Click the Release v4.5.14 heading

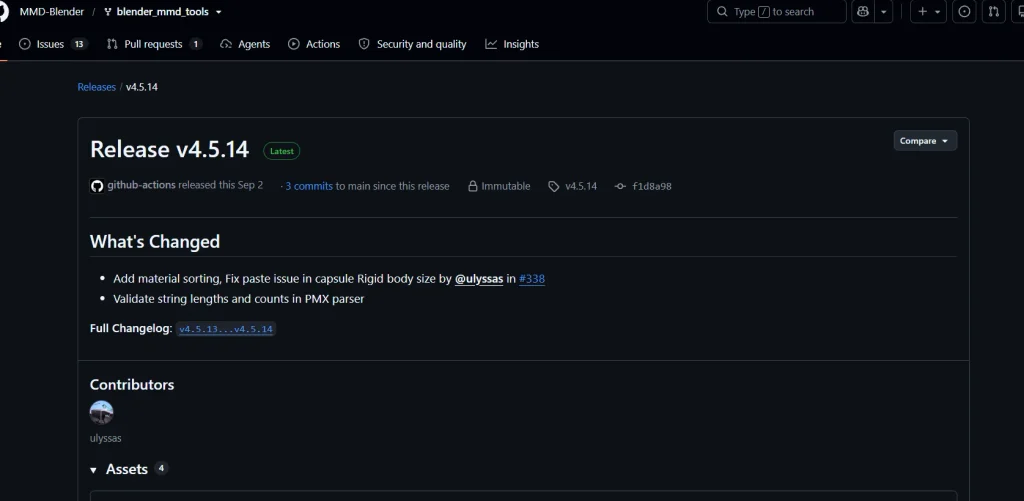pyautogui.click(x=170, y=150)
